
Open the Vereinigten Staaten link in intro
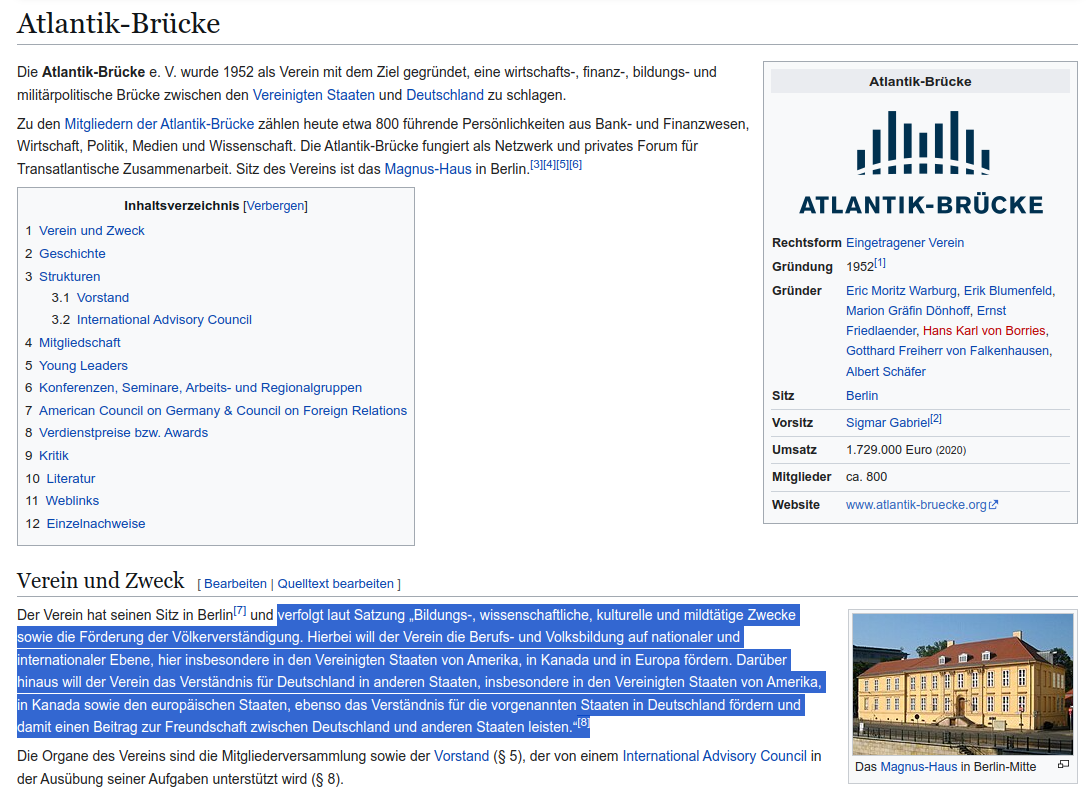click(x=314, y=95)
